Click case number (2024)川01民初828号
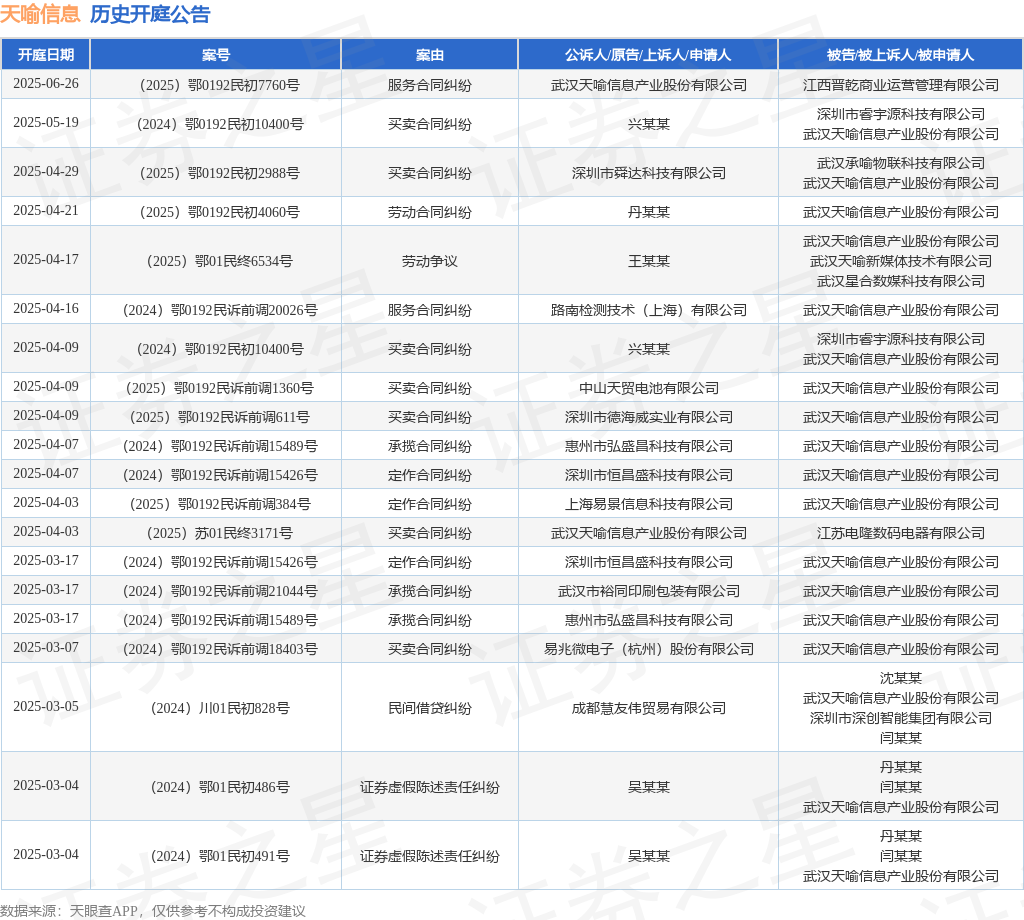This screenshot has height=920, width=1024. [x=219, y=708]
